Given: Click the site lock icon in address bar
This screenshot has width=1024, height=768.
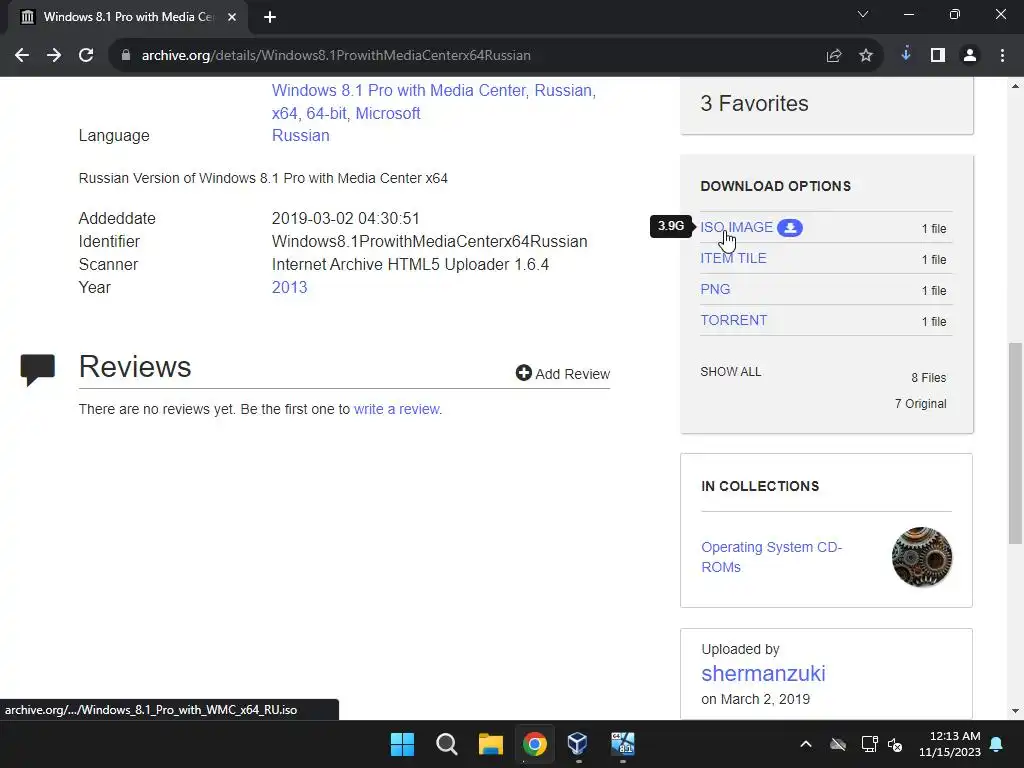Looking at the screenshot, I should tap(125, 56).
